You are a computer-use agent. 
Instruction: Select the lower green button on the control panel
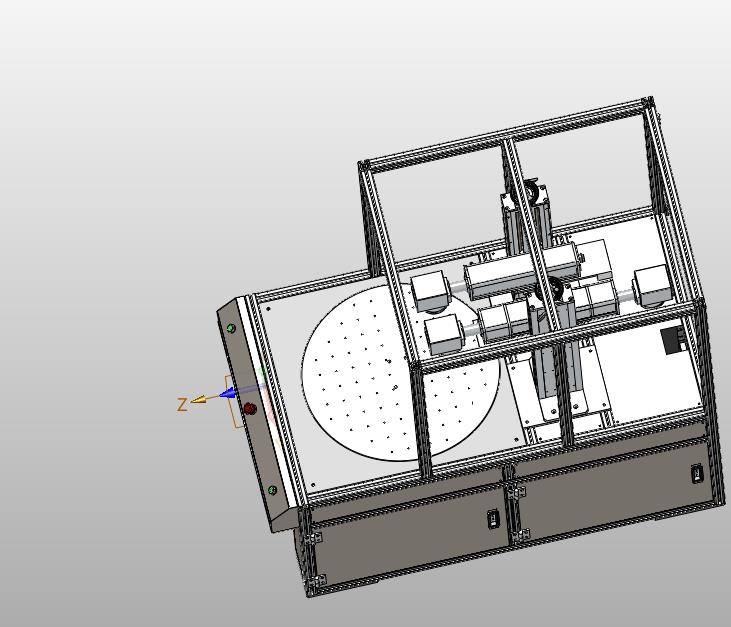(273, 490)
